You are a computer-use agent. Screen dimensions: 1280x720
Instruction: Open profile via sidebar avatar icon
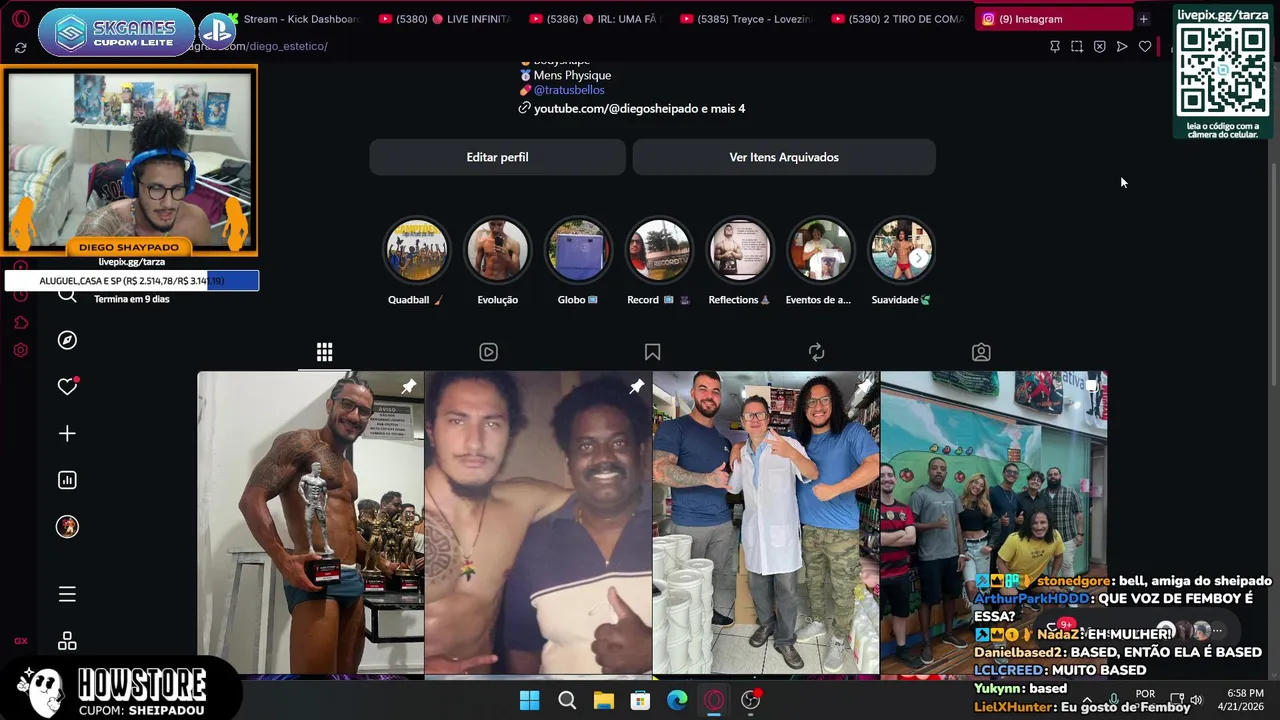pos(67,527)
